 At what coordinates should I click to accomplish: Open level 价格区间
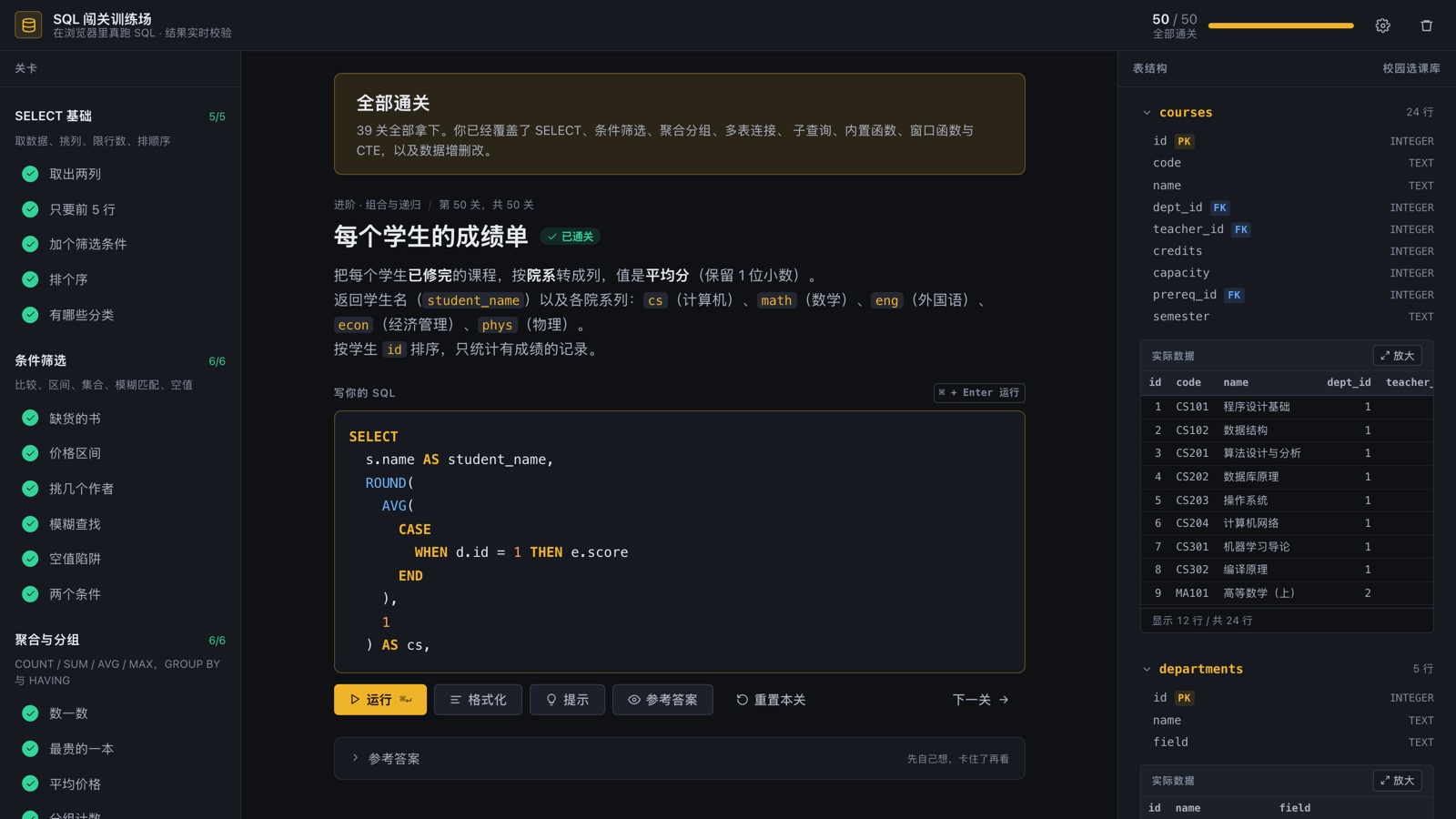(120, 453)
